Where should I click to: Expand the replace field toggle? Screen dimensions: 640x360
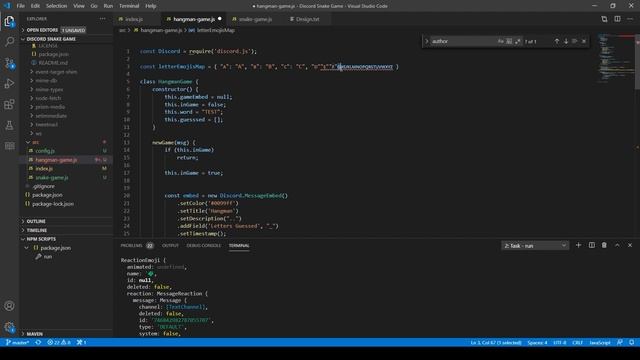coord(427,41)
